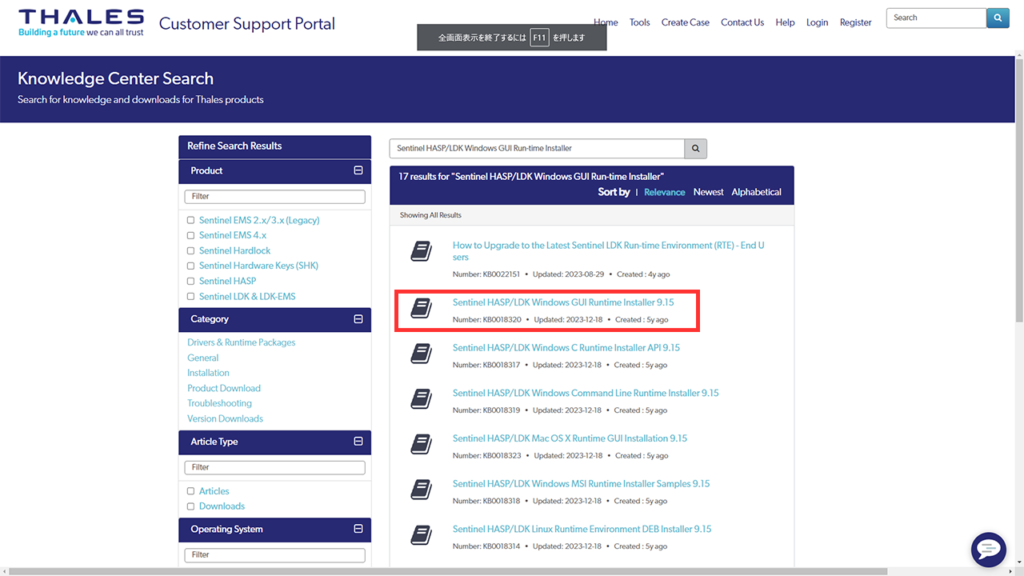Click book icon beside Windows C Runtime Installer API
This screenshot has height=576, width=1024.
click(x=421, y=354)
